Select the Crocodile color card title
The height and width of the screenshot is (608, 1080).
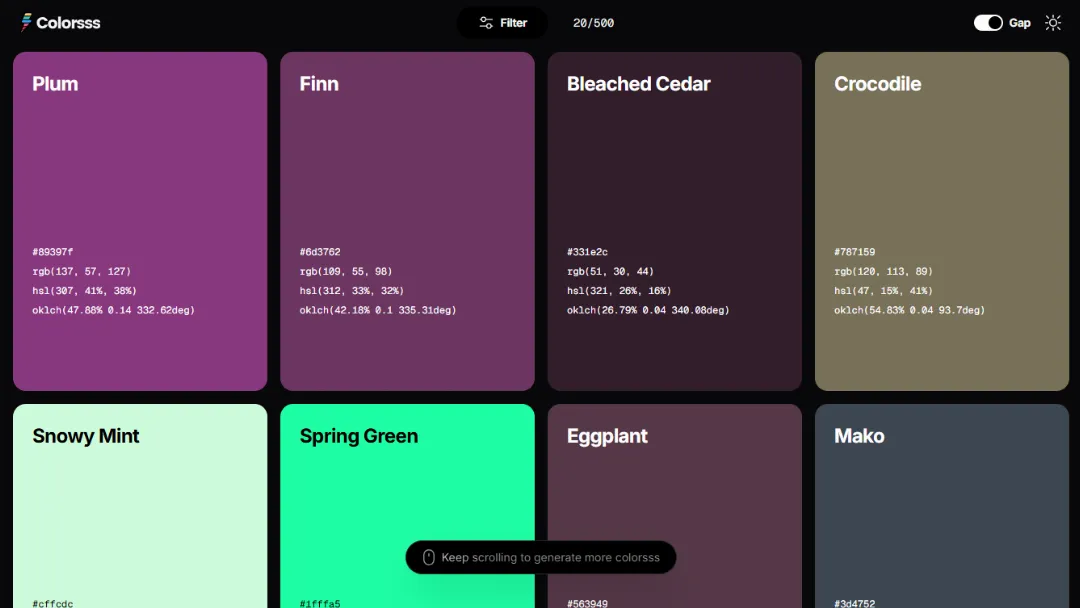(878, 84)
